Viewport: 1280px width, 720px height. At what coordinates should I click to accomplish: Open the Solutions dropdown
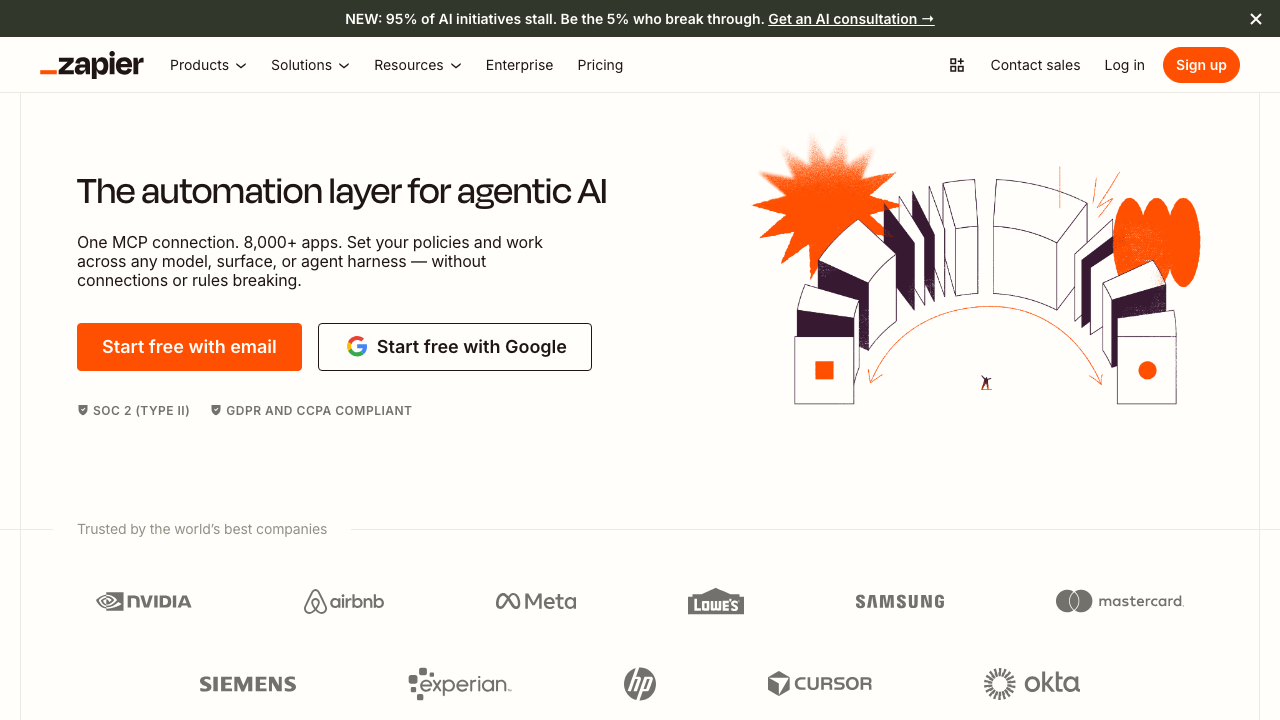pyautogui.click(x=309, y=65)
